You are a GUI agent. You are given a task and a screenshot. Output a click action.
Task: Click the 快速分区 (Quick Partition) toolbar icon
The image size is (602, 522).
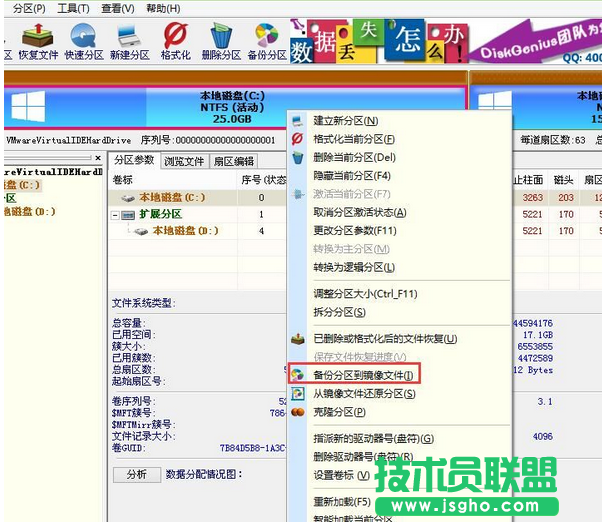pos(83,41)
